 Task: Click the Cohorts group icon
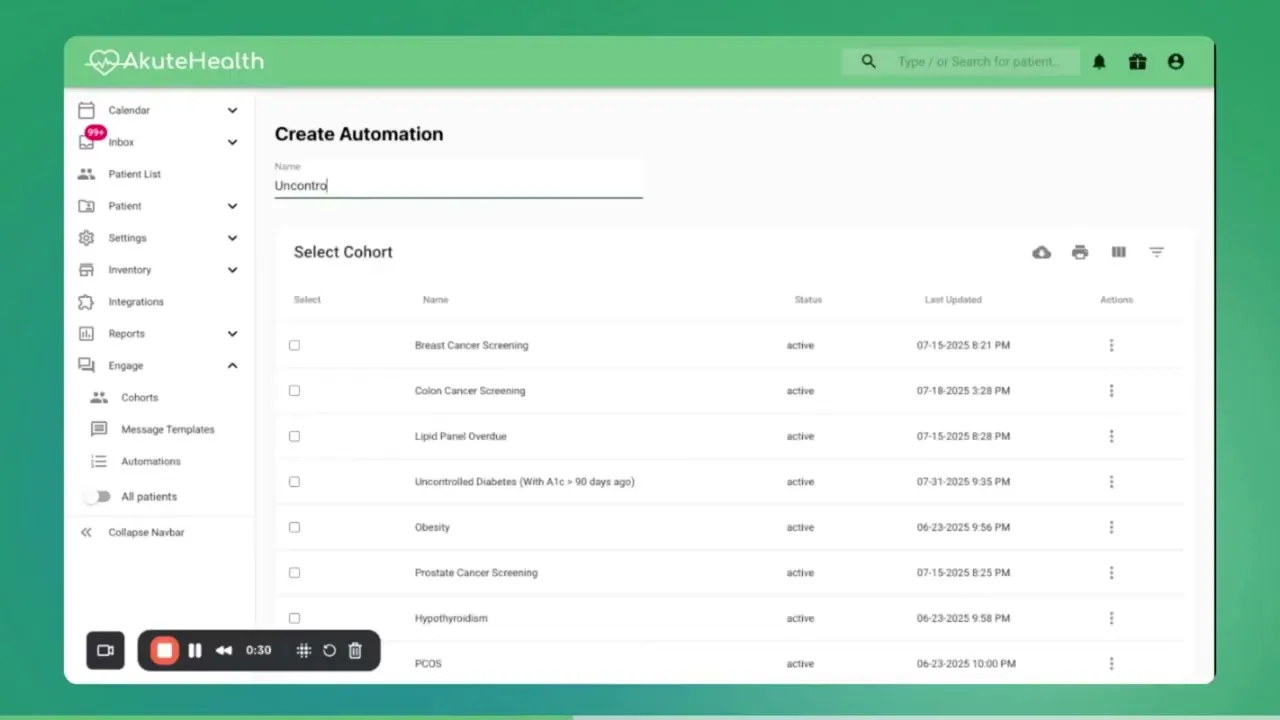(x=99, y=398)
